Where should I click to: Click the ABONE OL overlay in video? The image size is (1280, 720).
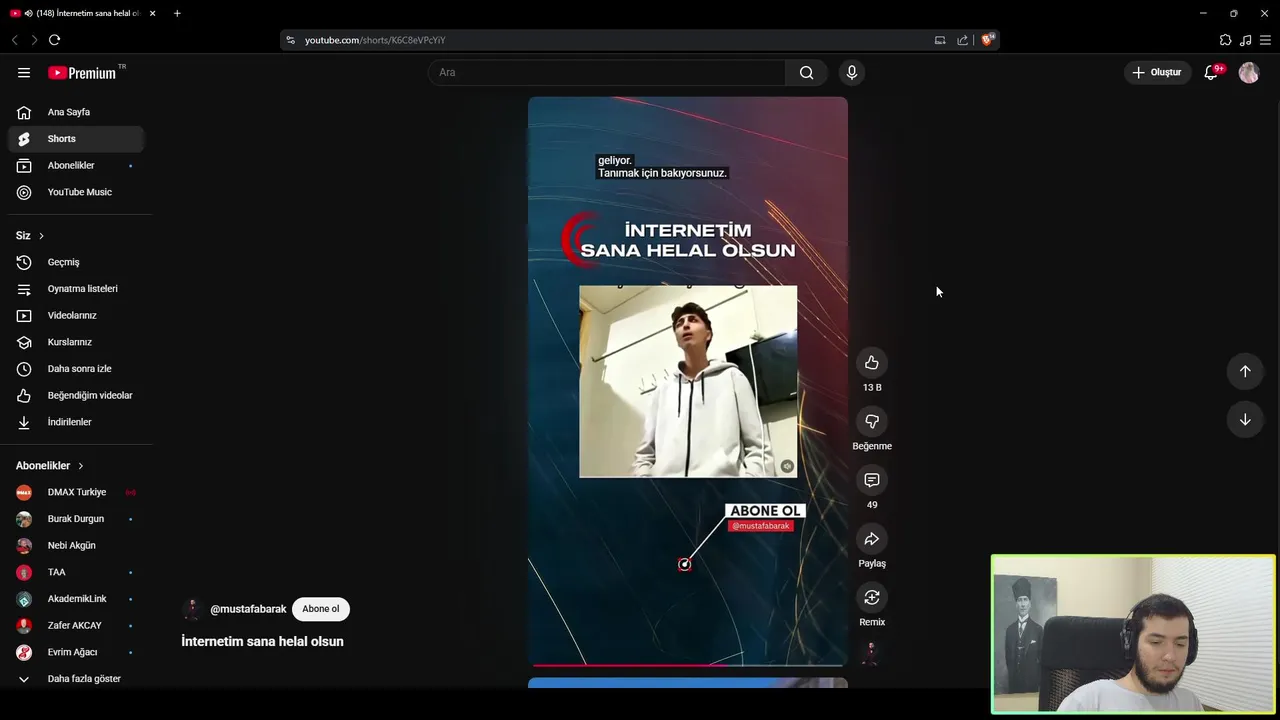pos(765,511)
